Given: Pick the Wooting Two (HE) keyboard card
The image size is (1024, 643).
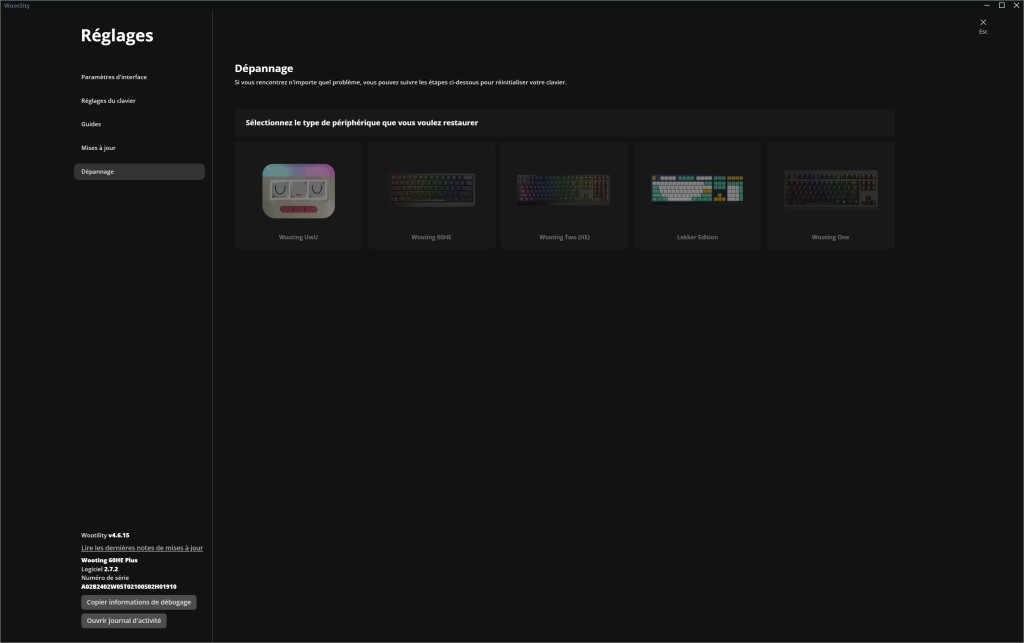Looking at the screenshot, I should 564,195.
